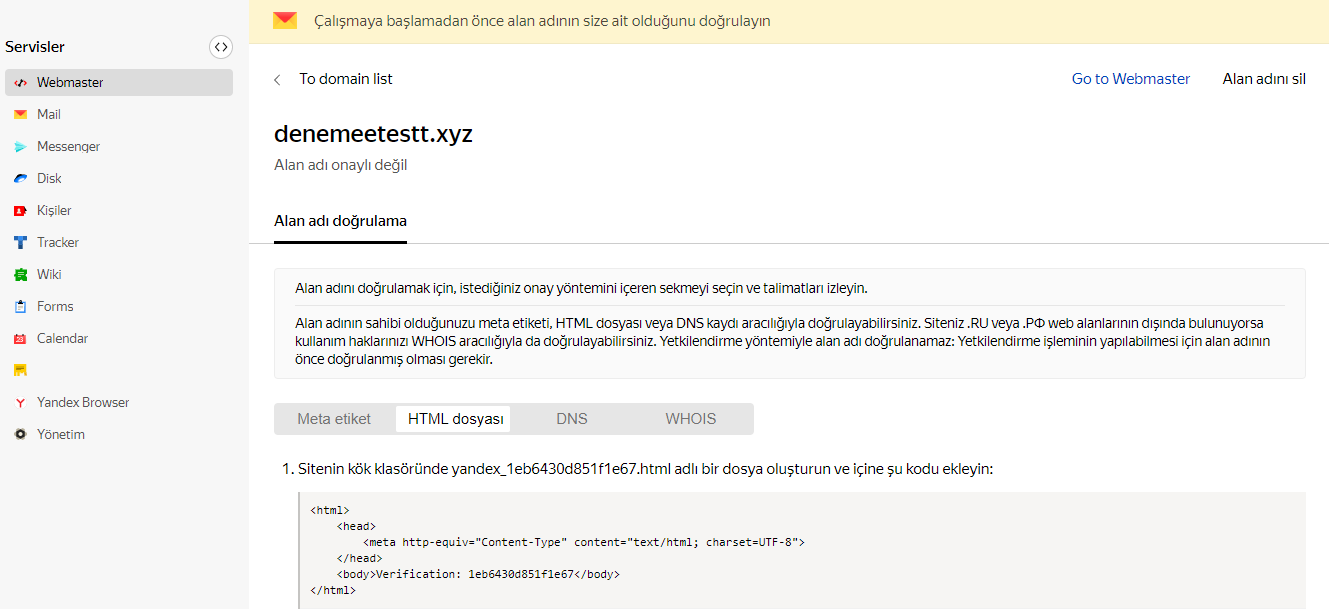Open the Yandex Browser icon
The width and height of the screenshot is (1329, 609).
click(x=20, y=403)
